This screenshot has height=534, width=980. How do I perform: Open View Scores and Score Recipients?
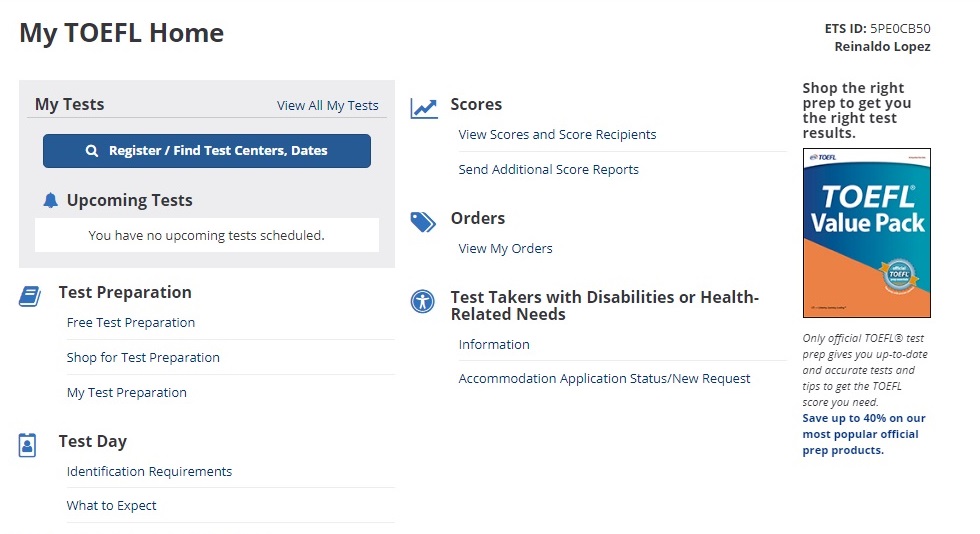coord(558,134)
